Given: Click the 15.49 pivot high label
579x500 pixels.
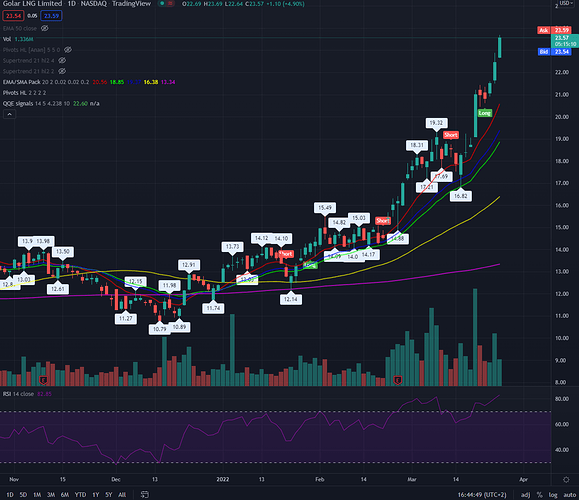Looking at the screenshot, I should [x=325, y=208].
